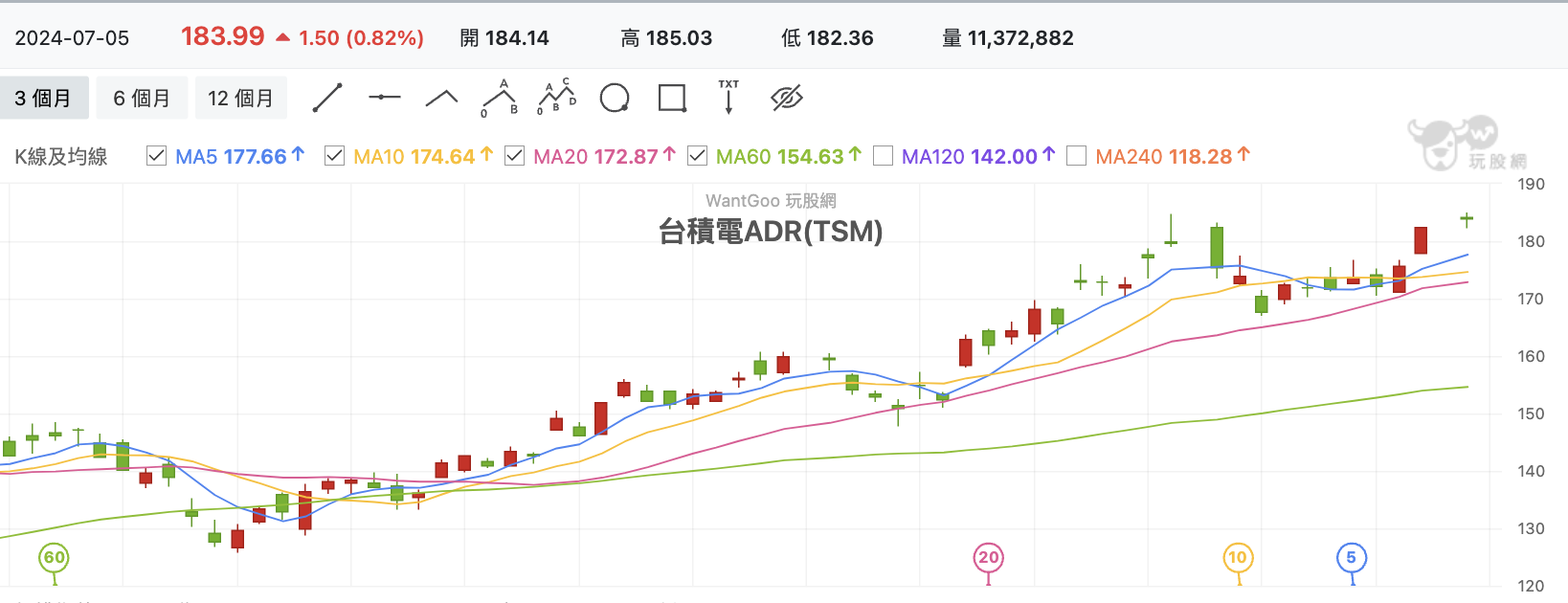Click the latest candlestick near 184
Viewport: 1568px width, 603px height.
click(1467, 220)
